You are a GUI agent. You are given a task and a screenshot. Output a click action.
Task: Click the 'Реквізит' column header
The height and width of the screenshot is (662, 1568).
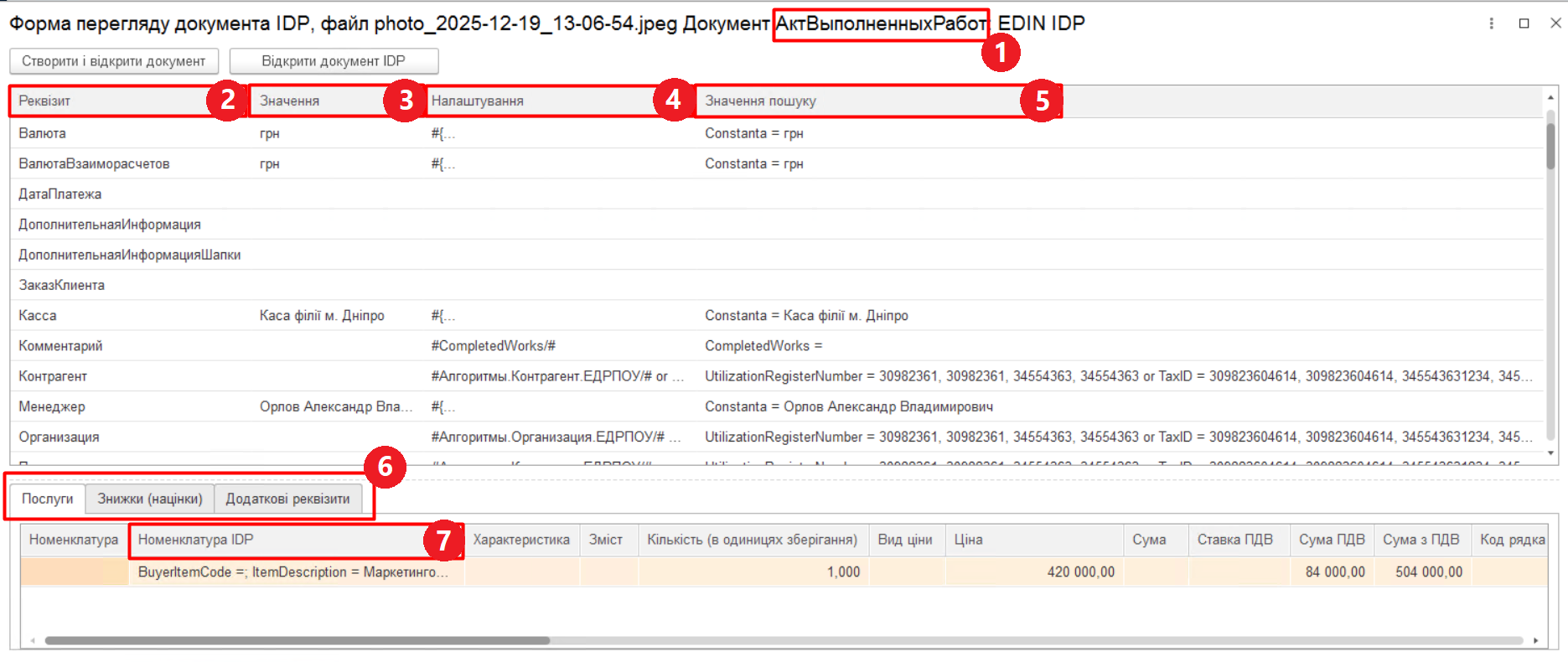point(109,101)
